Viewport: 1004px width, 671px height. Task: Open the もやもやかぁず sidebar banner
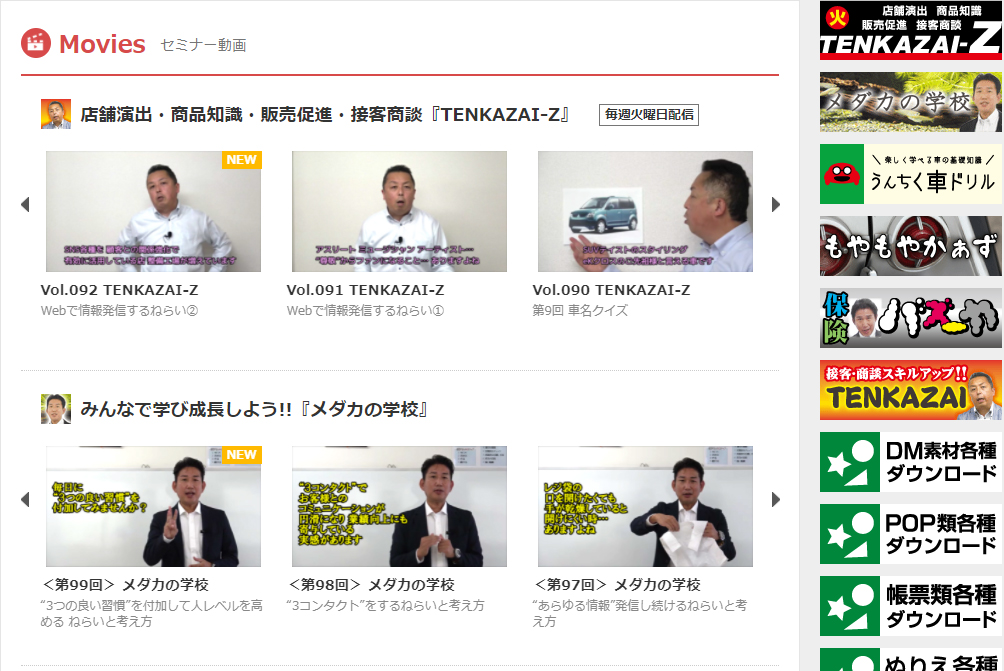click(911, 246)
